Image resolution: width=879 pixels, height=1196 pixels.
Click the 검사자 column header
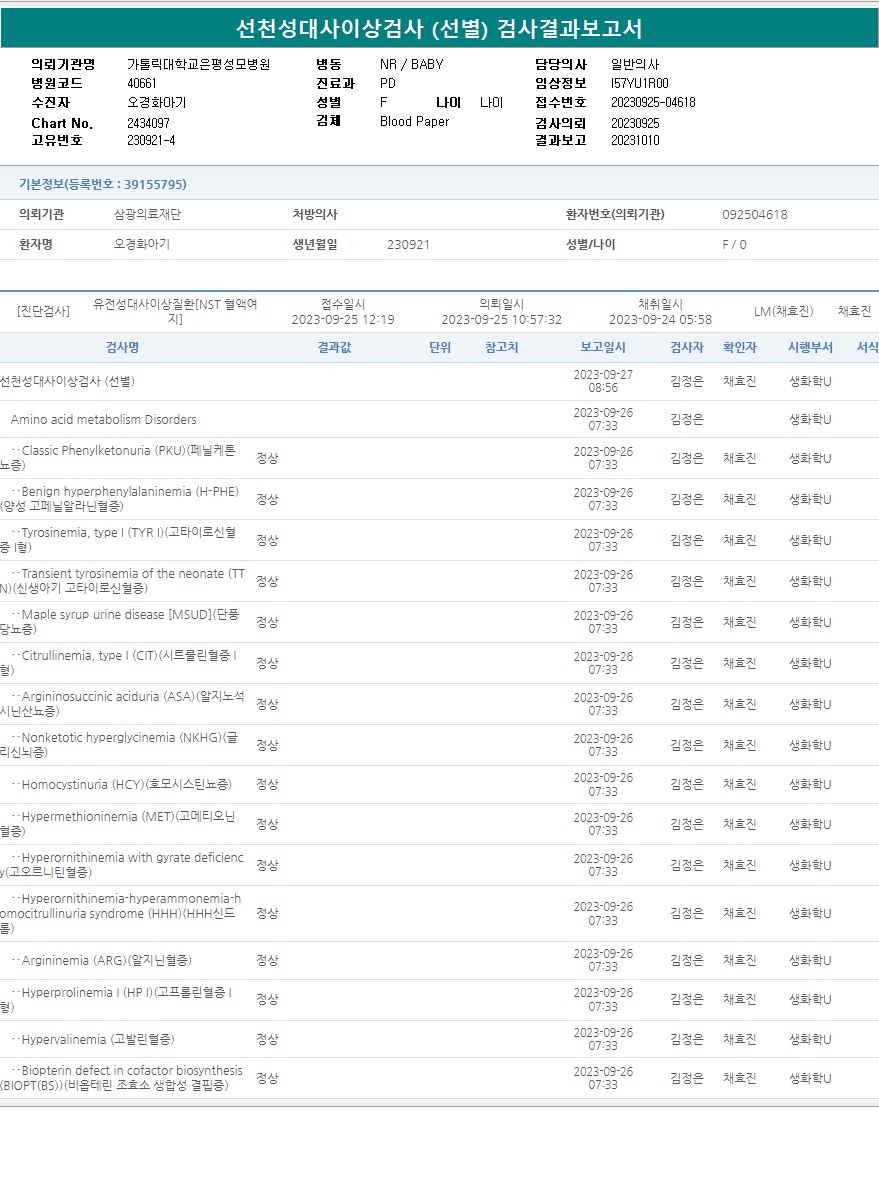point(687,348)
